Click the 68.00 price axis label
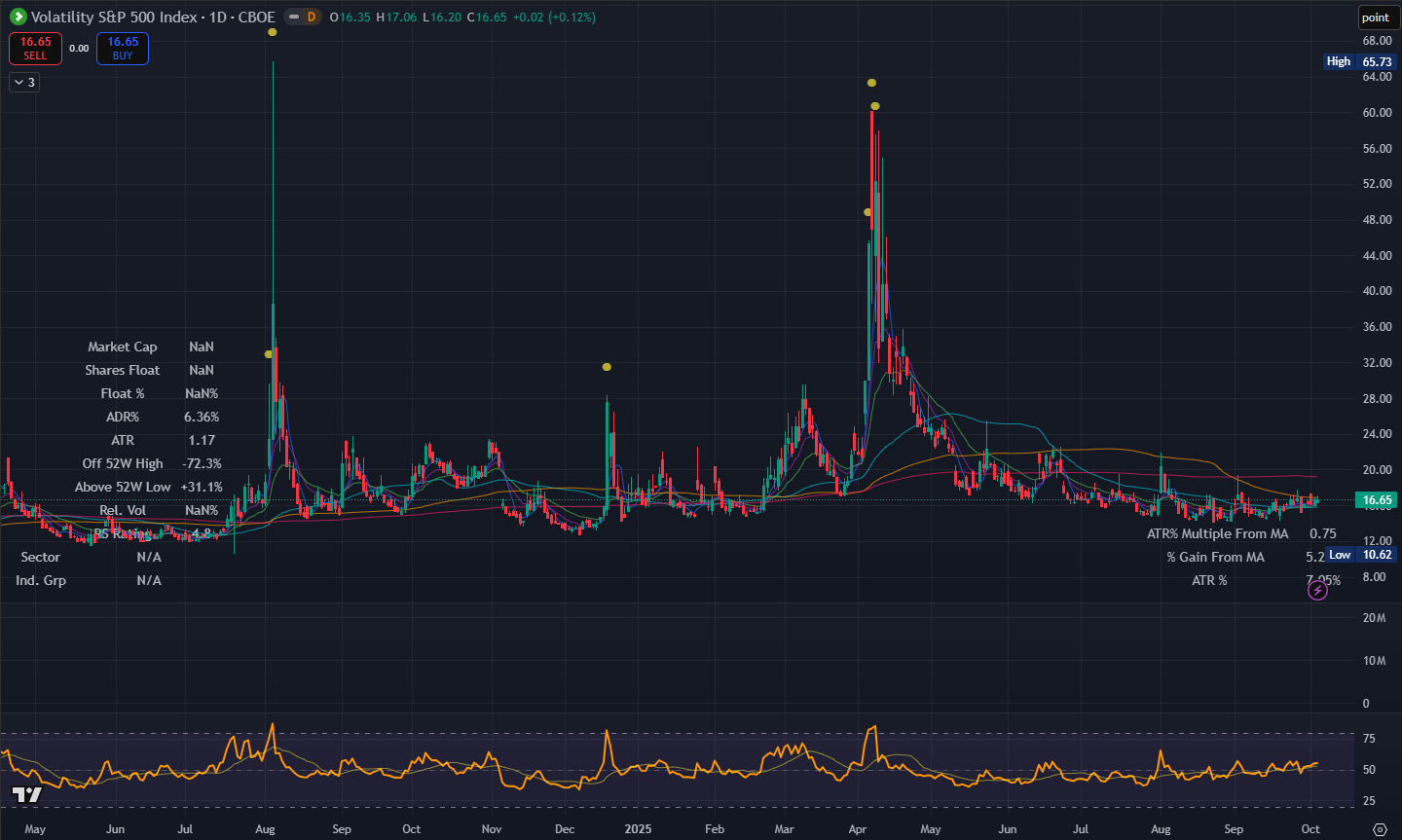1402x840 pixels. point(1377,41)
